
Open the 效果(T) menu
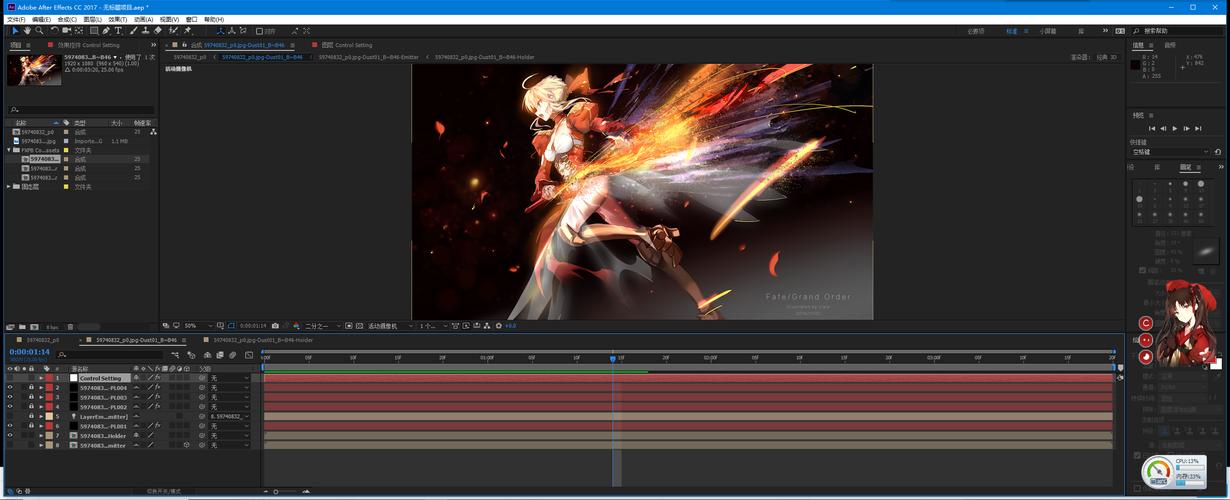[x=118, y=19]
